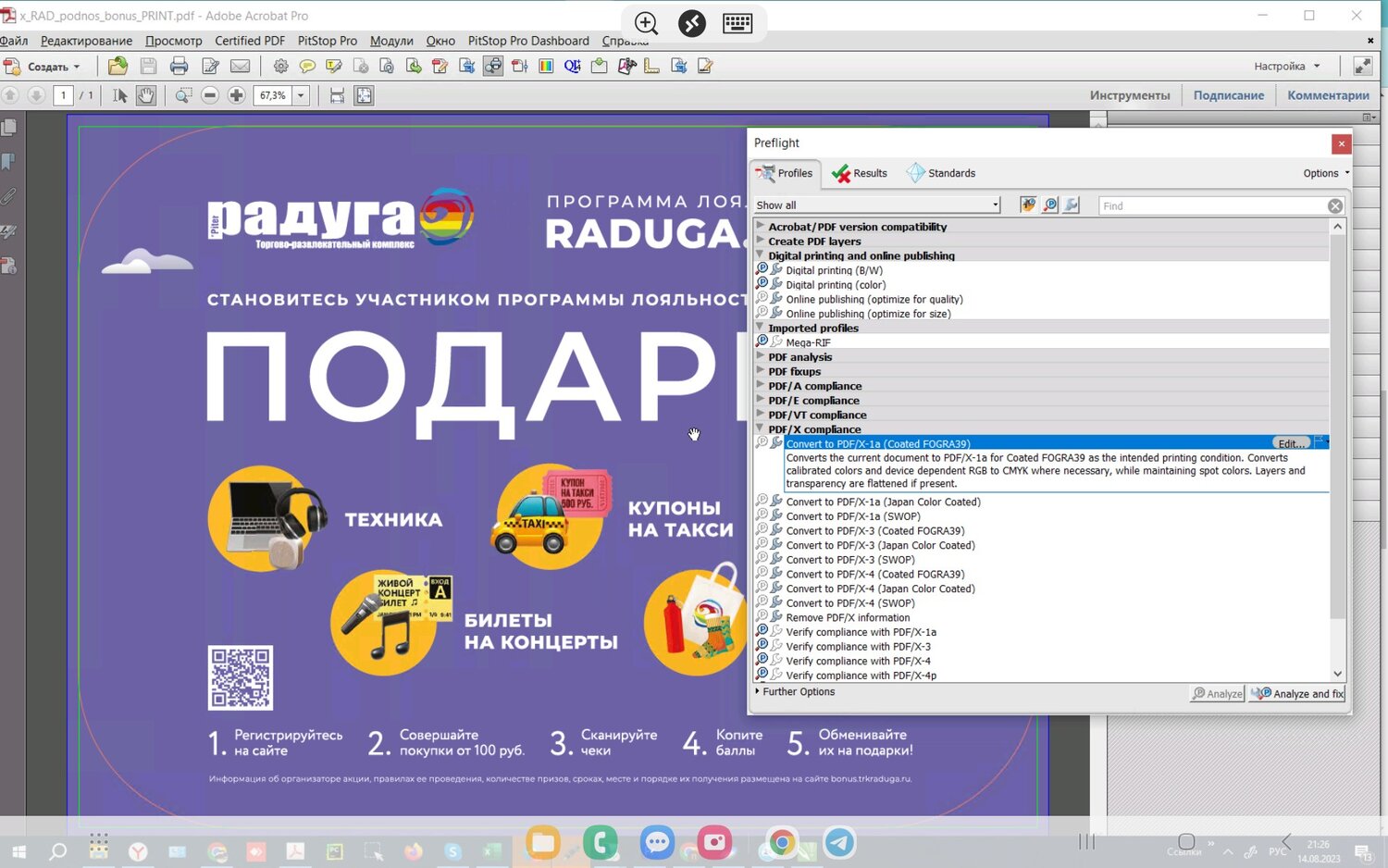Open the left pane page thumbnails icon
The image size is (1388, 868).
(9, 128)
